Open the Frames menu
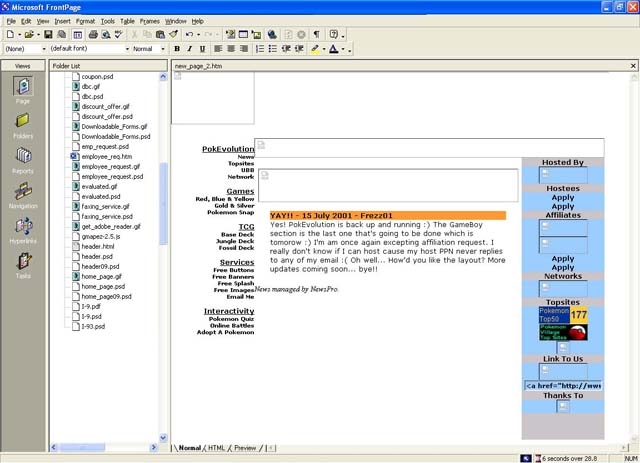The image size is (640, 463). coord(149,21)
